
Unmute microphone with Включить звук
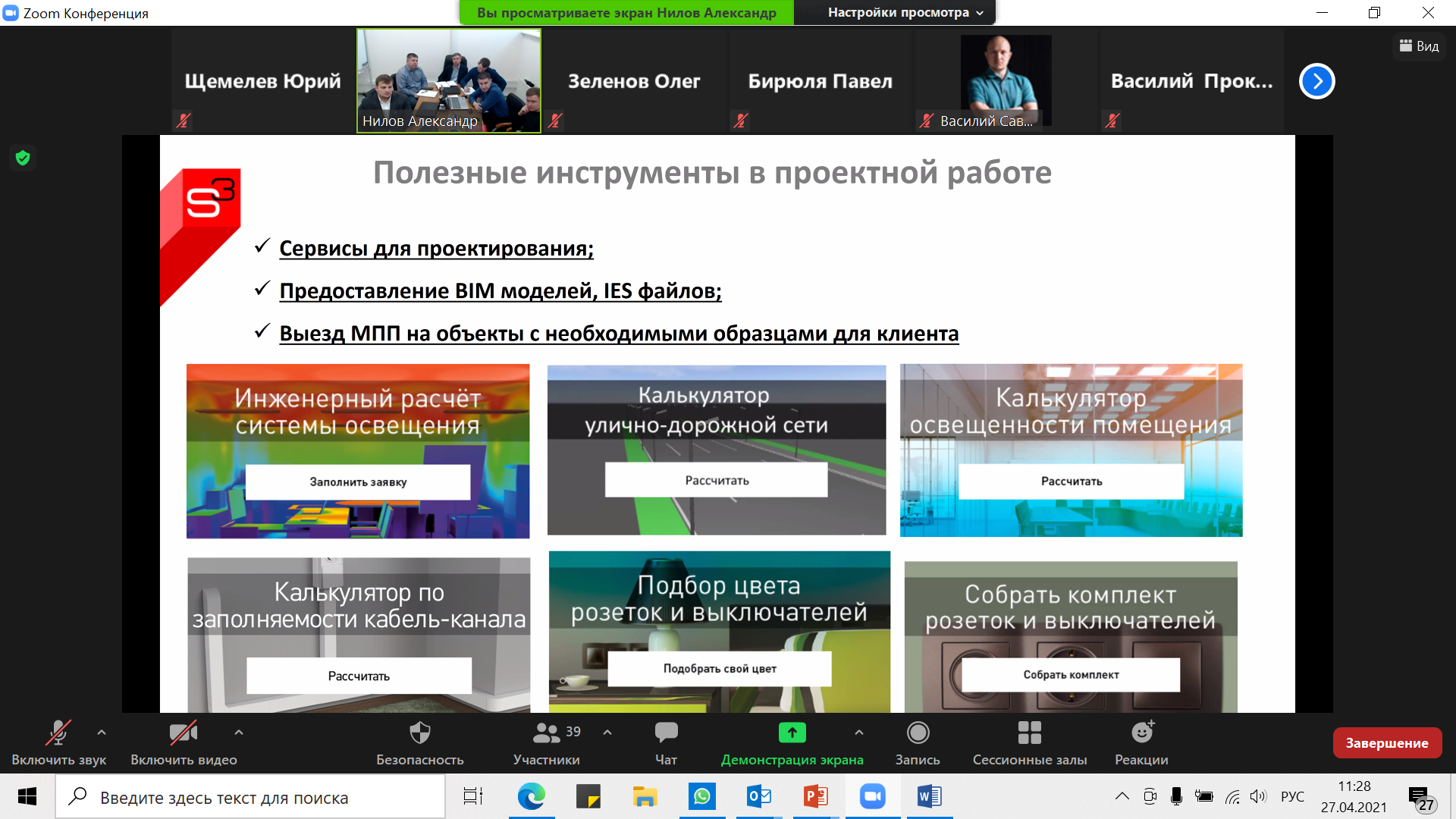point(58,733)
